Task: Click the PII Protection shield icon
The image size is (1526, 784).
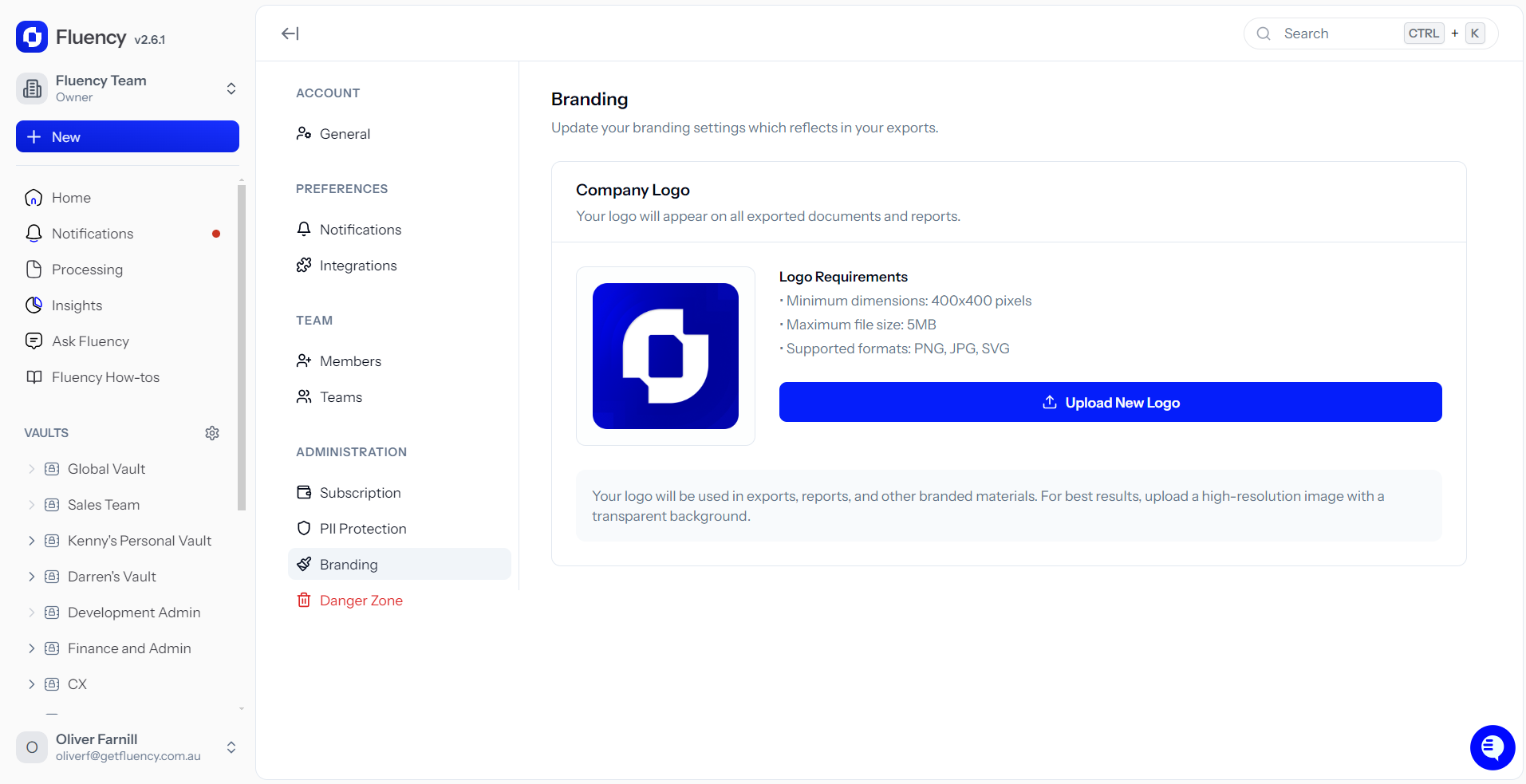Action: tap(304, 528)
